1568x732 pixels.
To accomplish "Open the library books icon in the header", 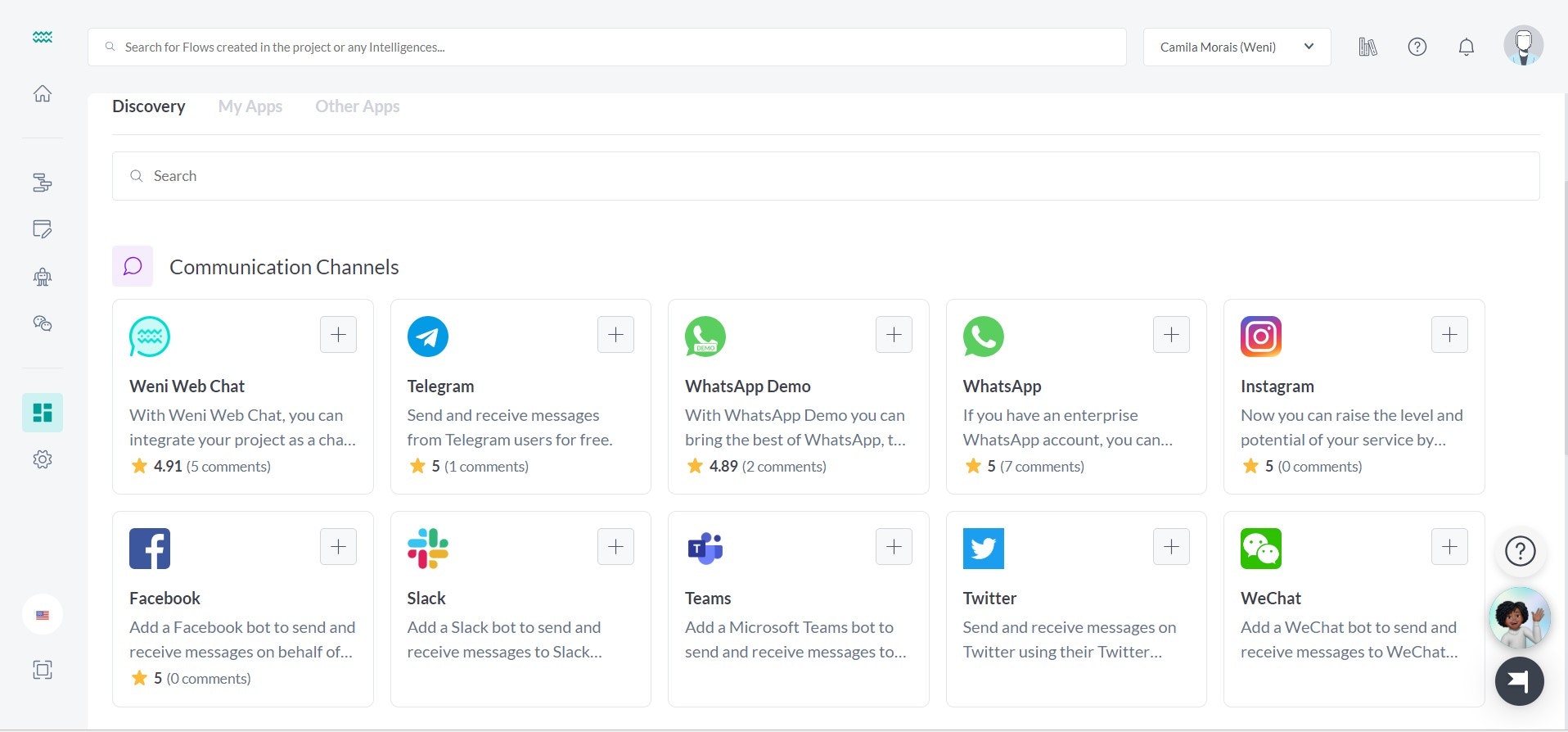I will (x=1368, y=47).
